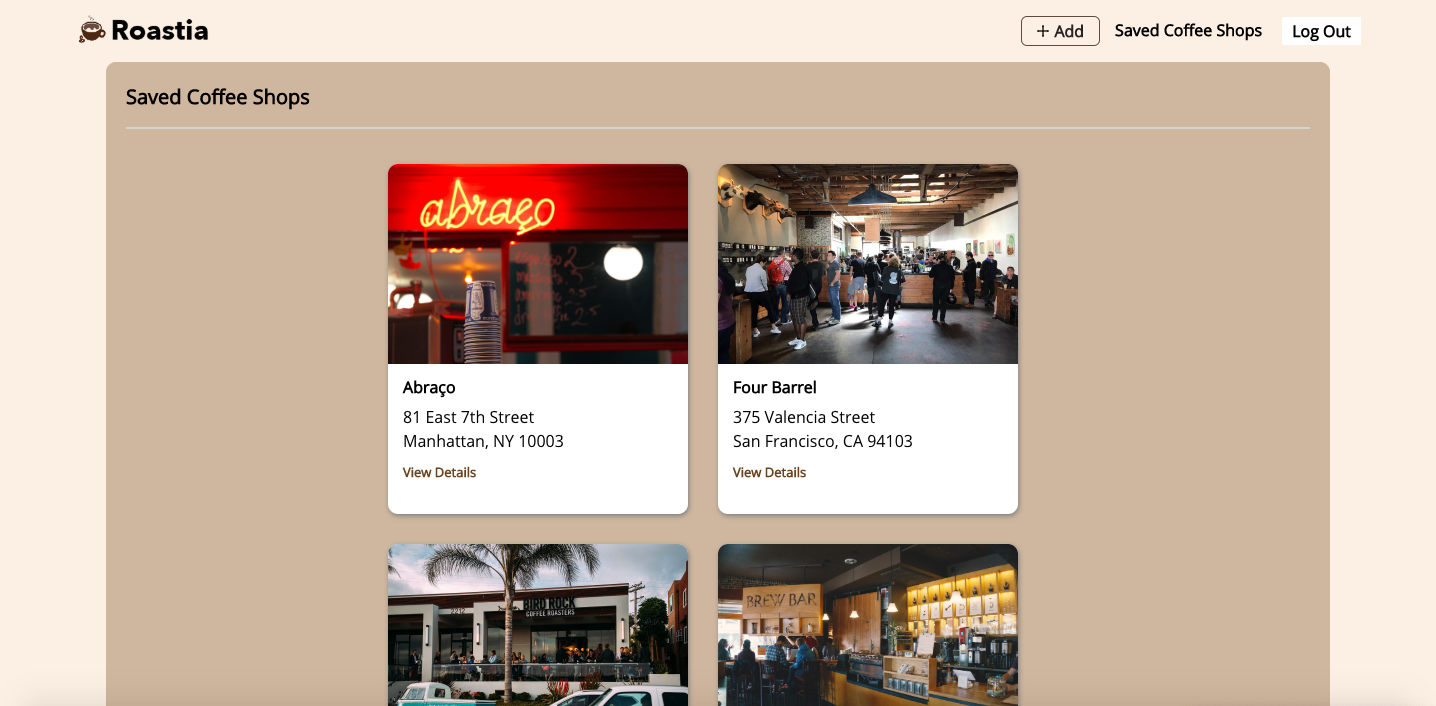Click the Saved Coffee Shops page heading
Image resolution: width=1436 pixels, height=706 pixels.
click(x=217, y=97)
